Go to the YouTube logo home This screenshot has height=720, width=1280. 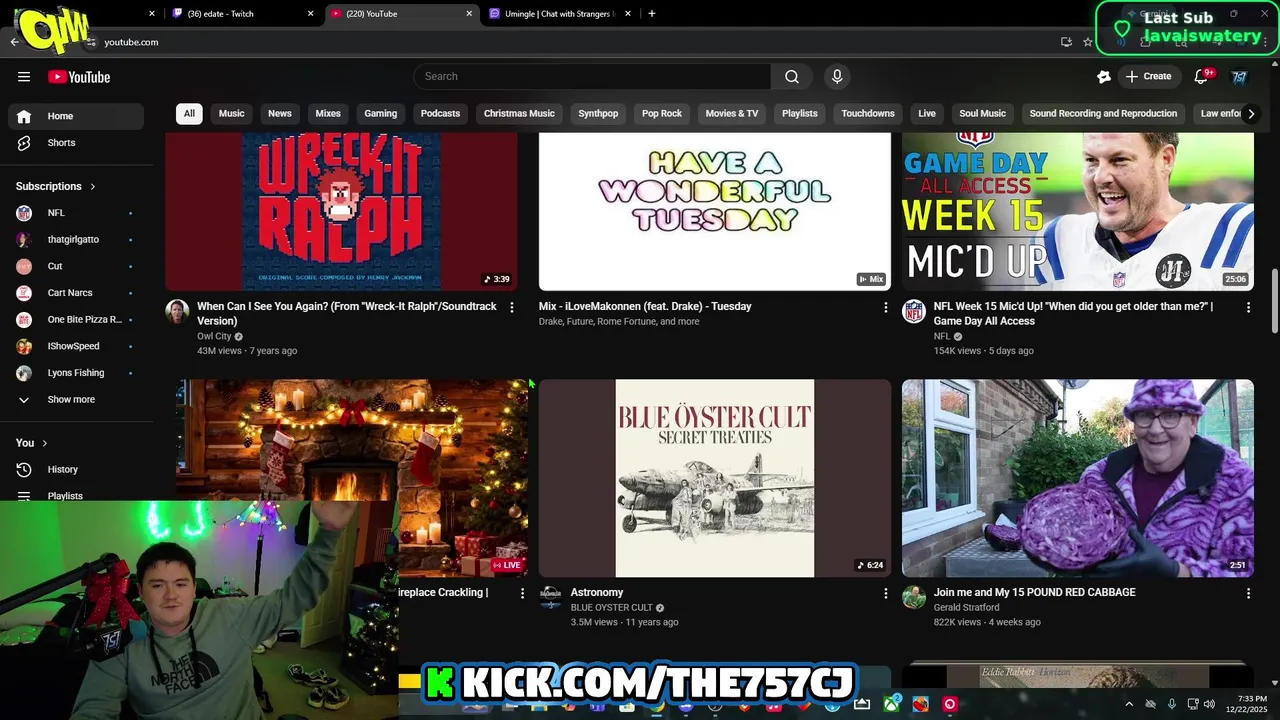(x=79, y=77)
